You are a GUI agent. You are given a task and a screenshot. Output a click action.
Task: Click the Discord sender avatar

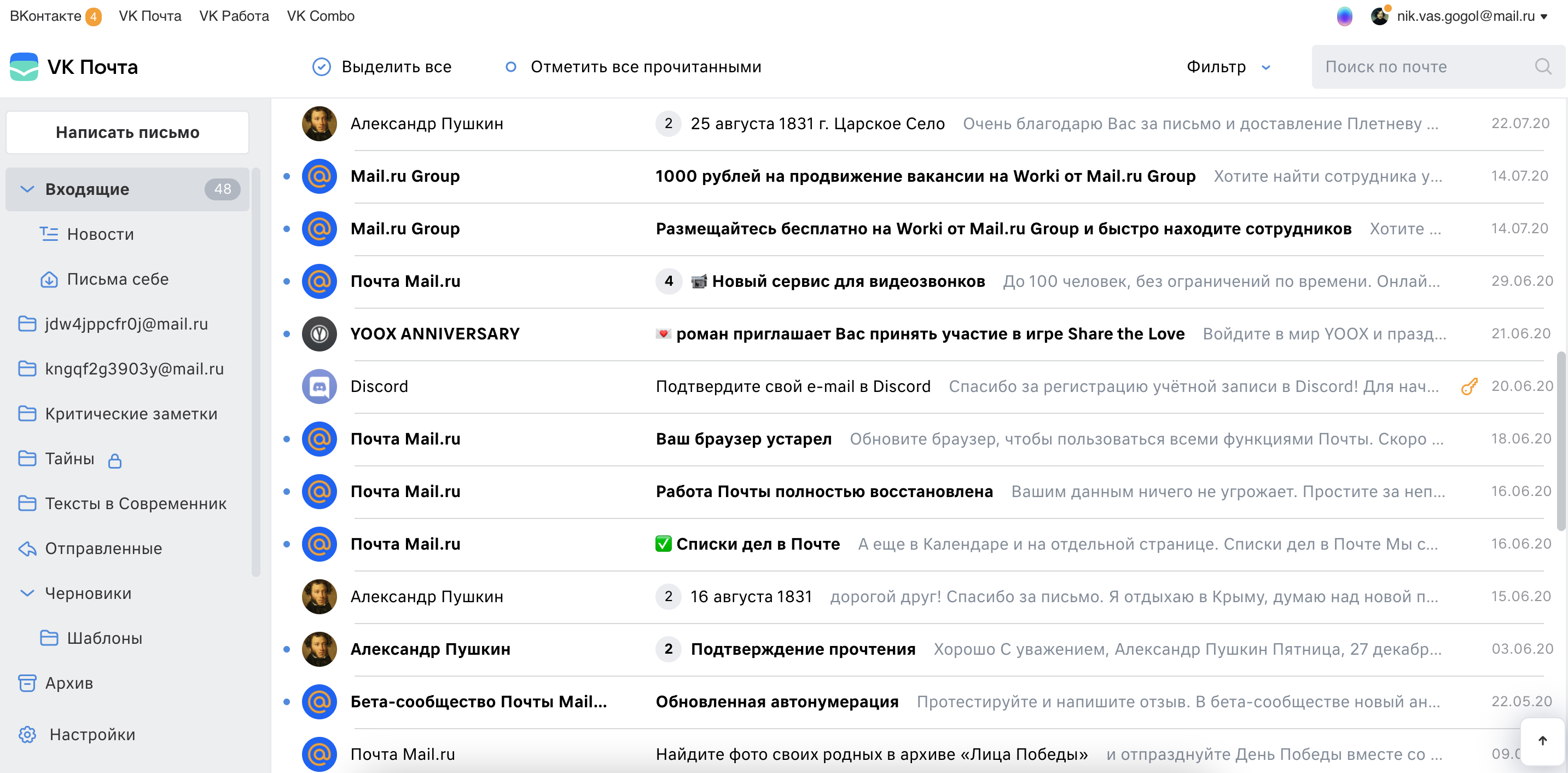pyautogui.click(x=319, y=386)
